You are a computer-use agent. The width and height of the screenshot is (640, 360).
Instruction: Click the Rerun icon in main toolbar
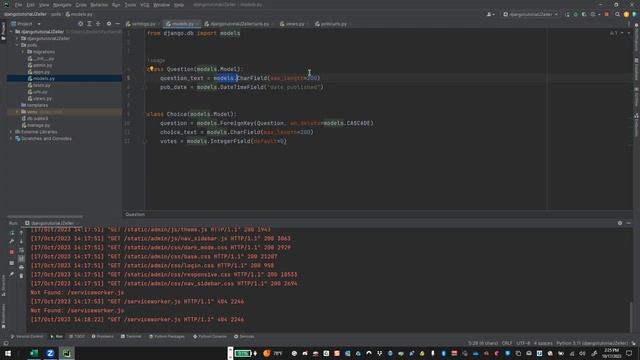click(x=567, y=14)
